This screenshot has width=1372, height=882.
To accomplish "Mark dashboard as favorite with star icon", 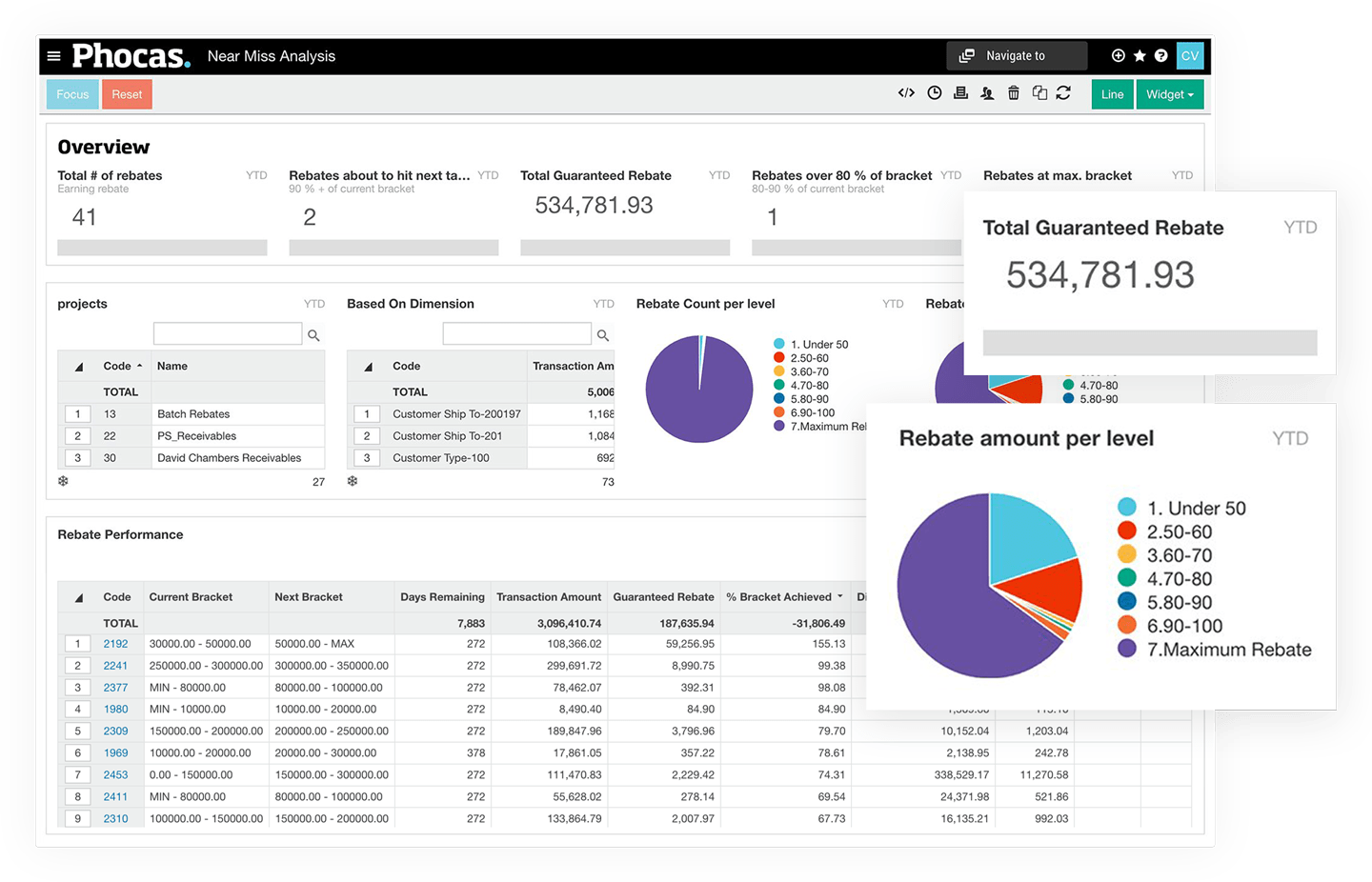I will point(1140,55).
